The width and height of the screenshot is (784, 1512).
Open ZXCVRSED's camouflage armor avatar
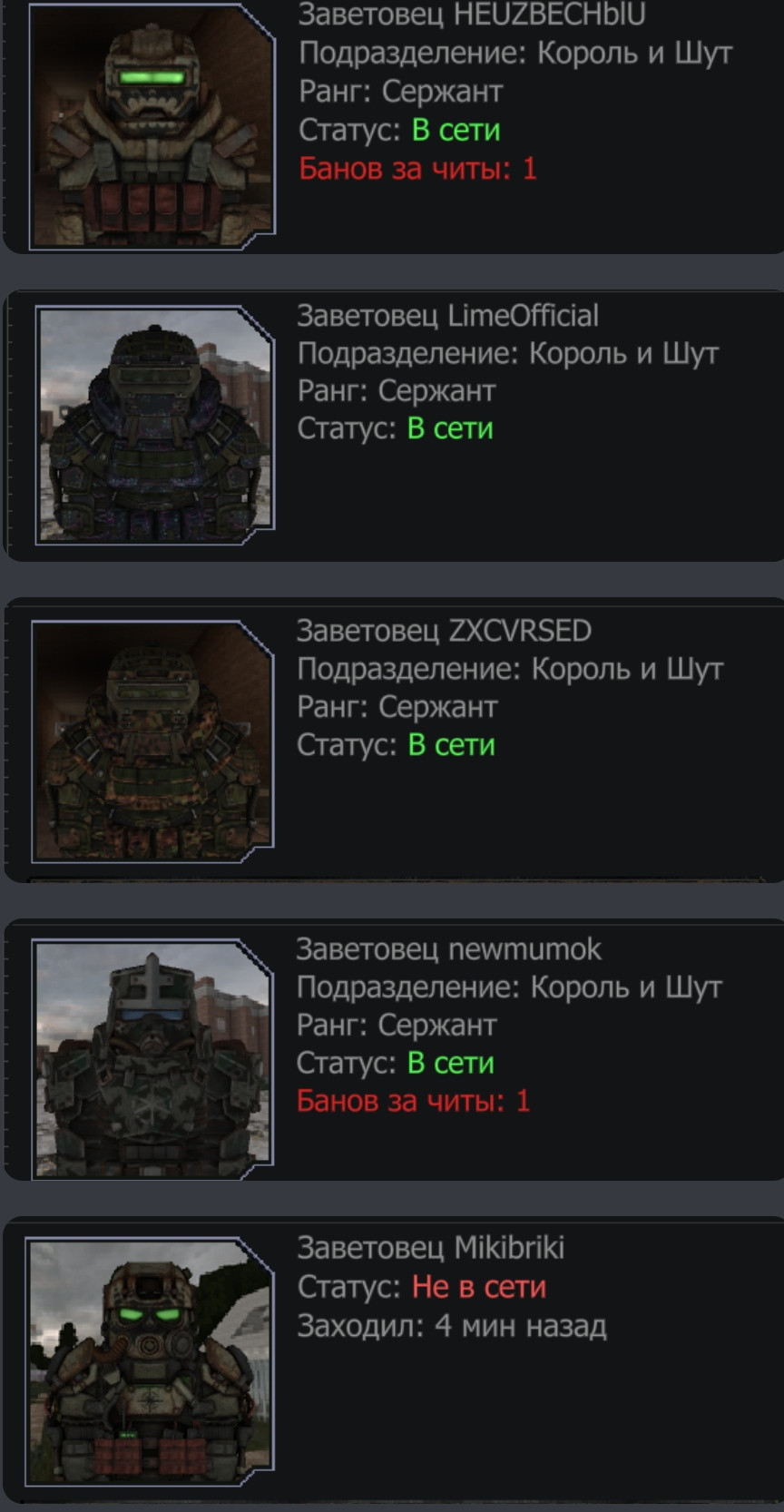[x=152, y=741]
